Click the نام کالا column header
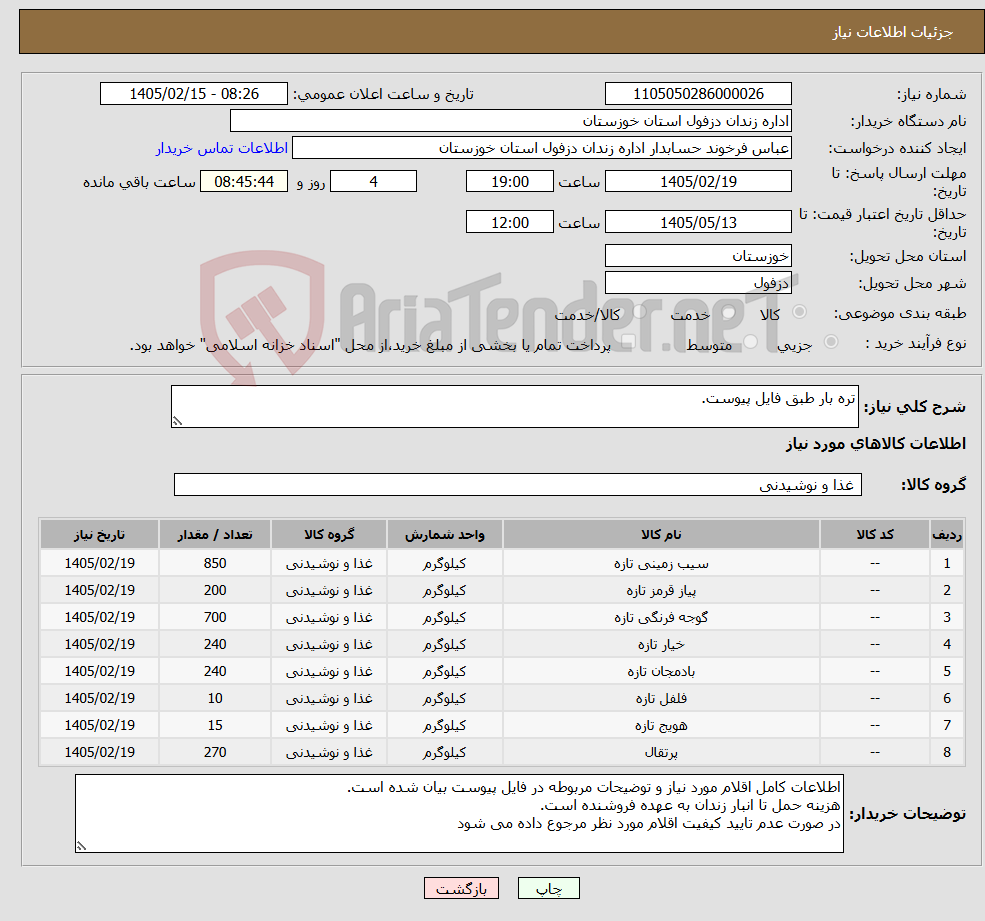This screenshot has height=921, width=985. pos(661,535)
